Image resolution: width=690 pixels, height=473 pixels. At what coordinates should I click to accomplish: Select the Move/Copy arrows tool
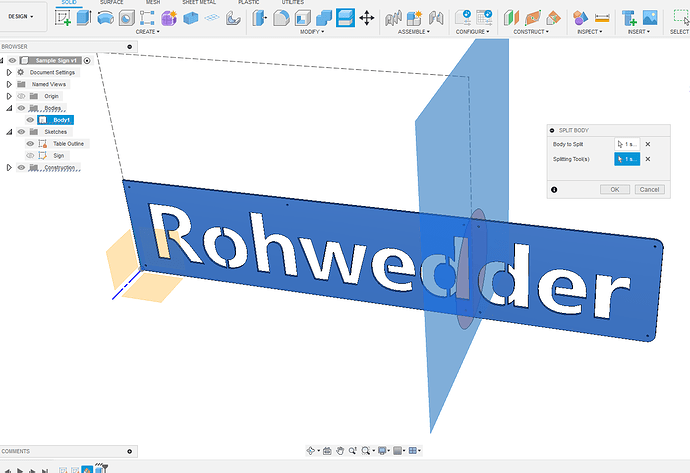tap(367, 18)
